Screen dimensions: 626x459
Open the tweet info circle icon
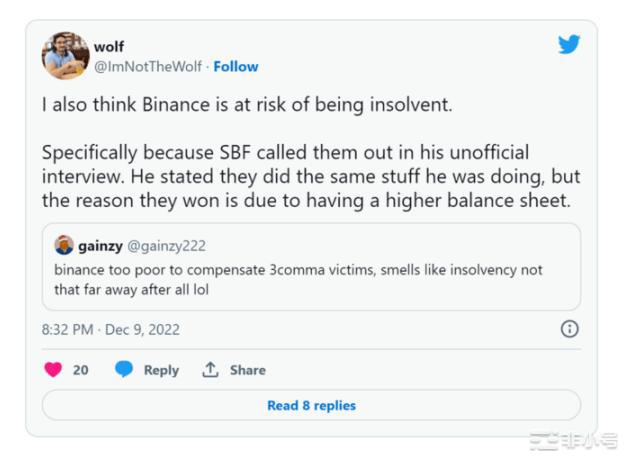click(569, 329)
